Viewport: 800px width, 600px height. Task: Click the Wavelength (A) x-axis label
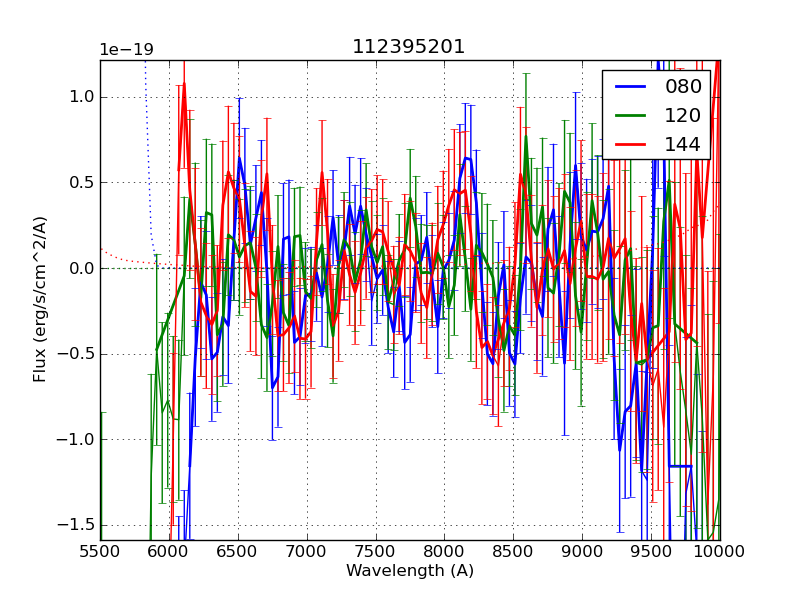point(410,571)
